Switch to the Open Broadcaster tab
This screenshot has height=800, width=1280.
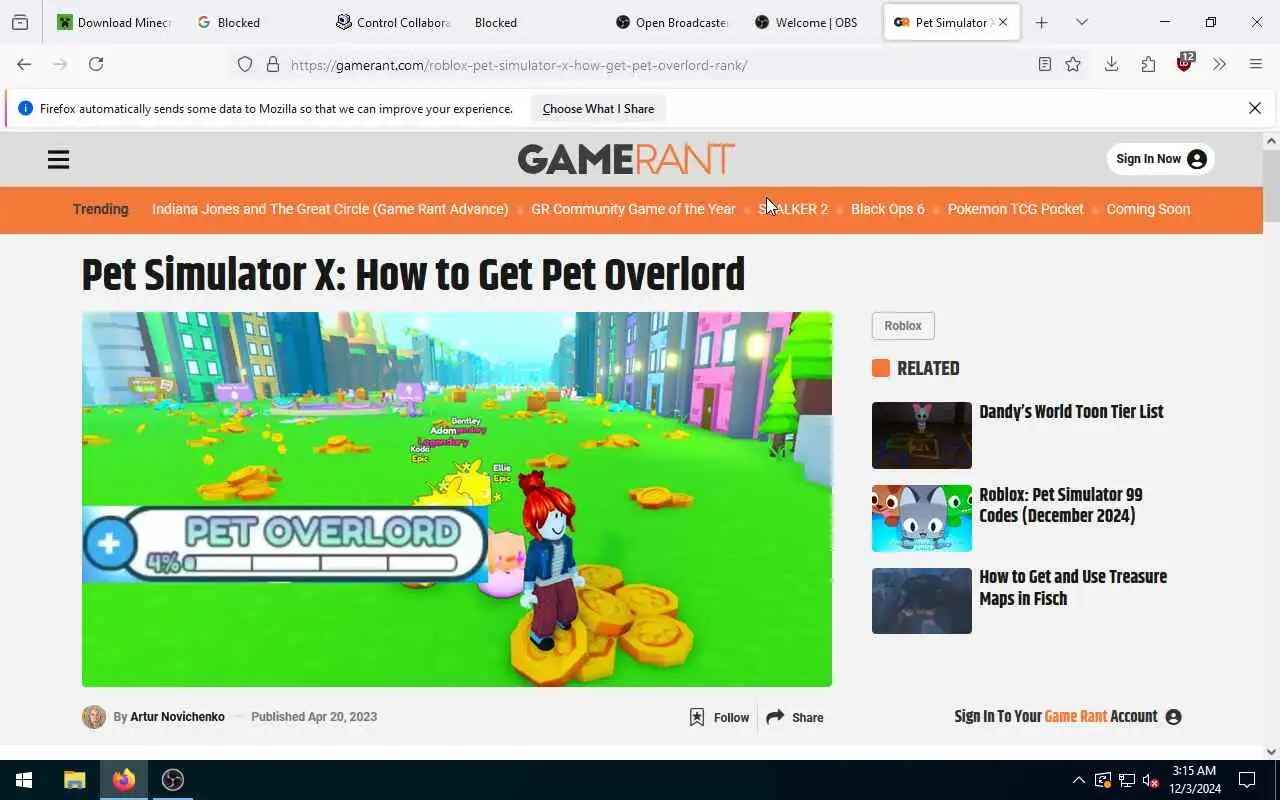tap(672, 22)
